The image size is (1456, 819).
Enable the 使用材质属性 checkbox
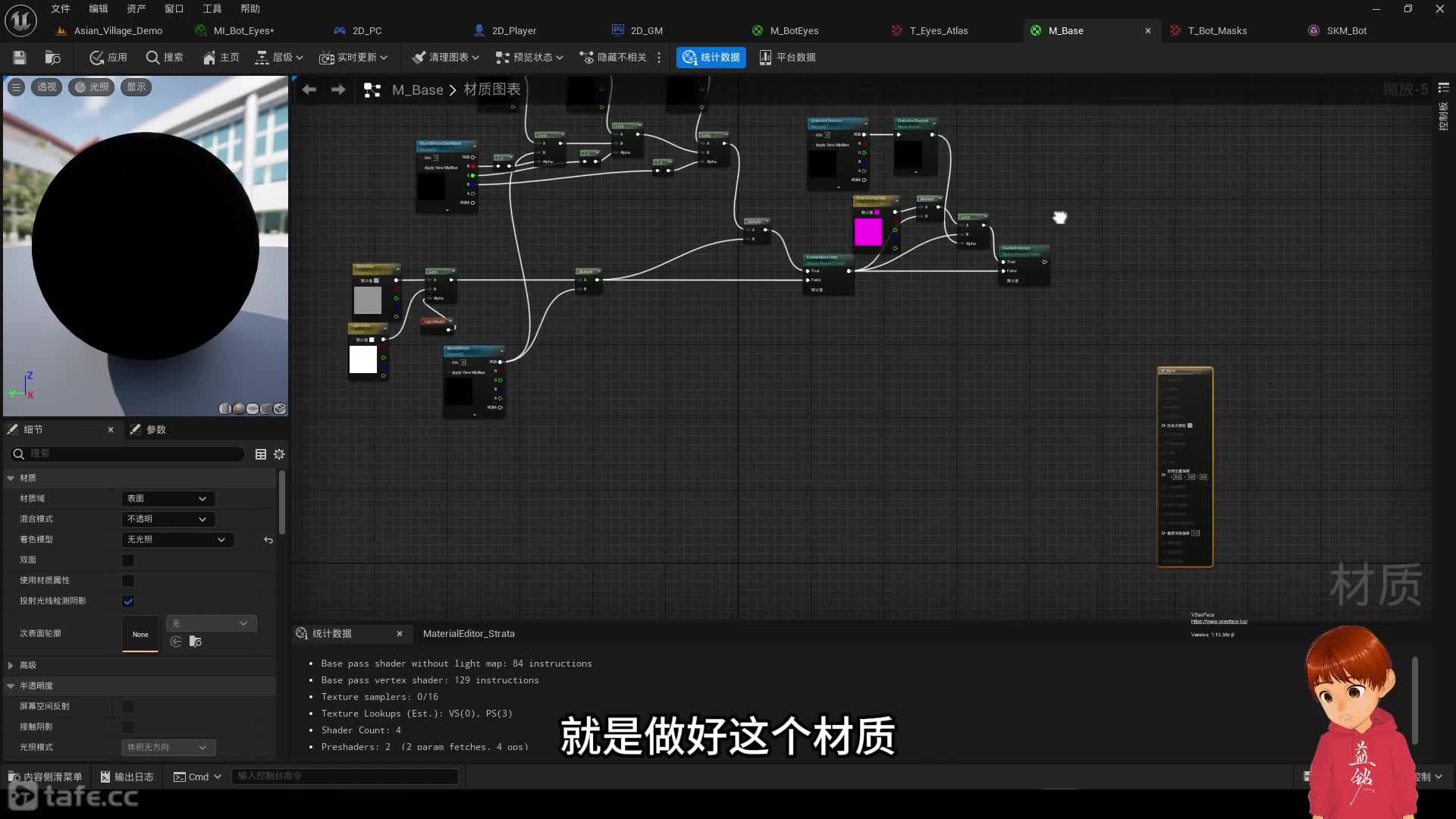pyautogui.click(x=128, y=581)
